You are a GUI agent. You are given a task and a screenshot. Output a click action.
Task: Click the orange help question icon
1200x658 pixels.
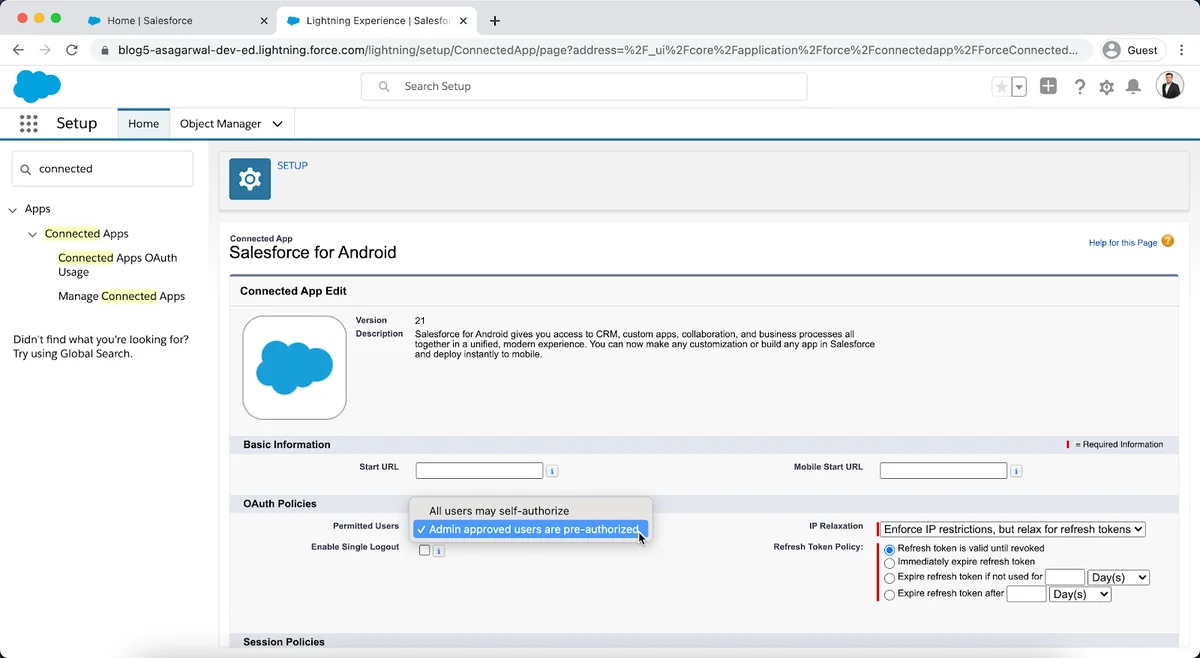(x=1168, y=241)
